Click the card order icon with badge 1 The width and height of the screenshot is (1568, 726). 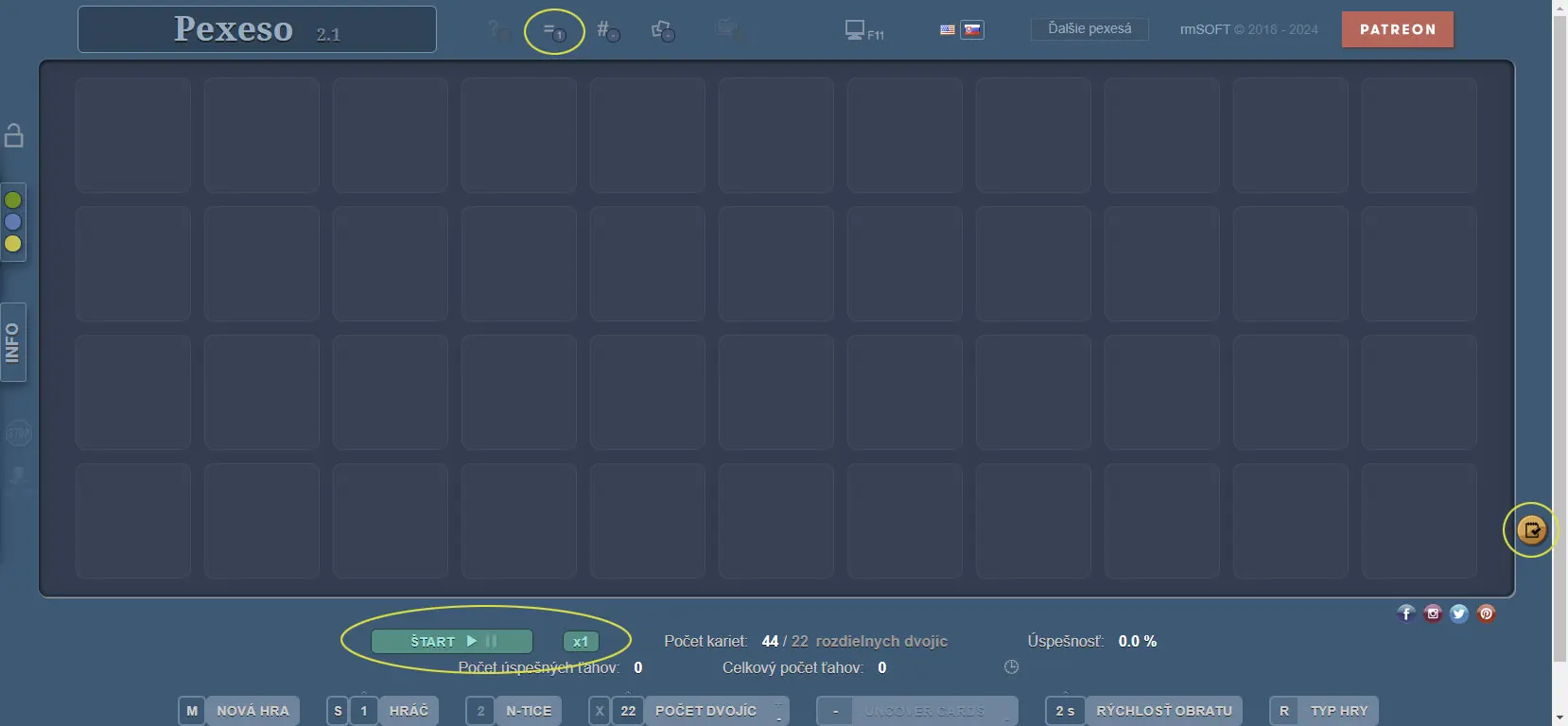554,31
